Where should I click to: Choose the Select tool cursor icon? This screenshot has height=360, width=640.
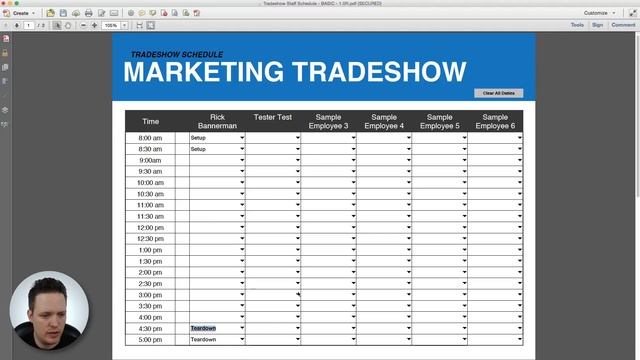[x=57, y=25]
